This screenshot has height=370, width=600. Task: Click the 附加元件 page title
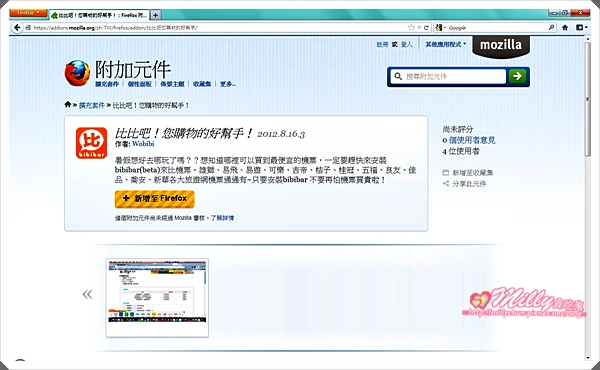pyautogui.click(x=133, y=69)
